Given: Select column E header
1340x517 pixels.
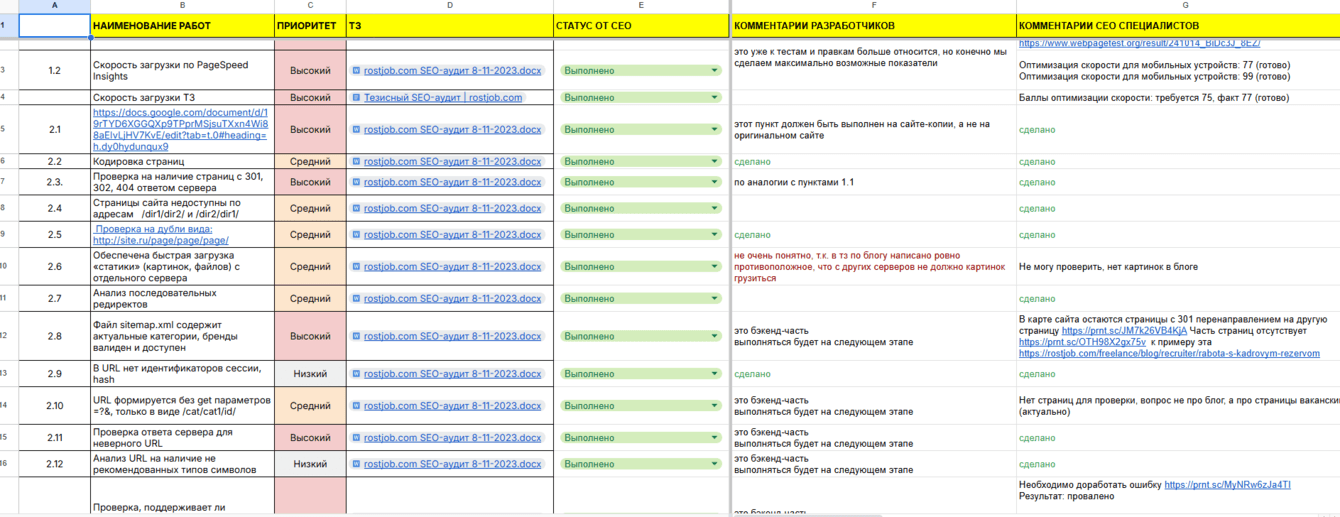Looking at the screenshot, I should click(641, 6).
